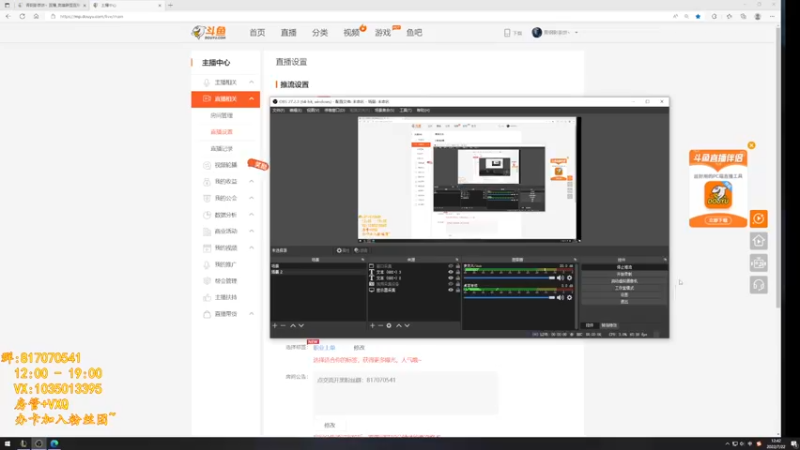Click video camera icon in floating sidebar

pos(759,263)
